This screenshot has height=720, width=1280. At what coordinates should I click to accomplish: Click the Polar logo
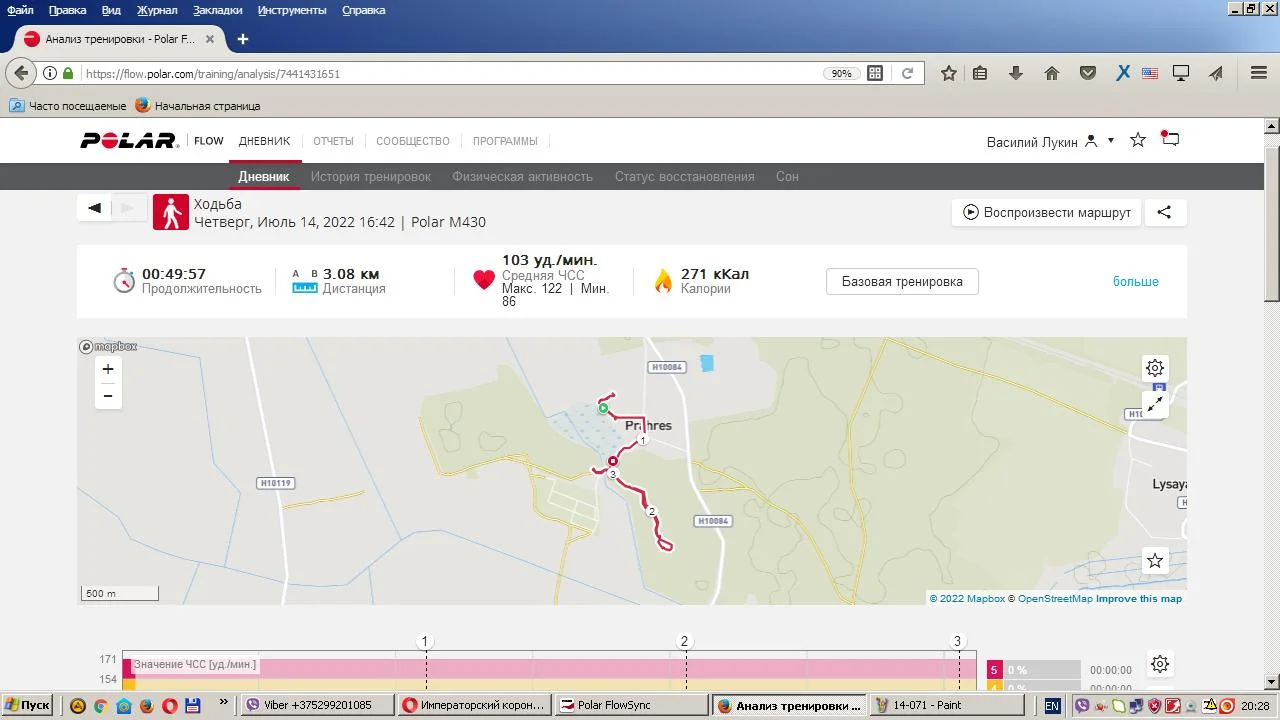129,141
